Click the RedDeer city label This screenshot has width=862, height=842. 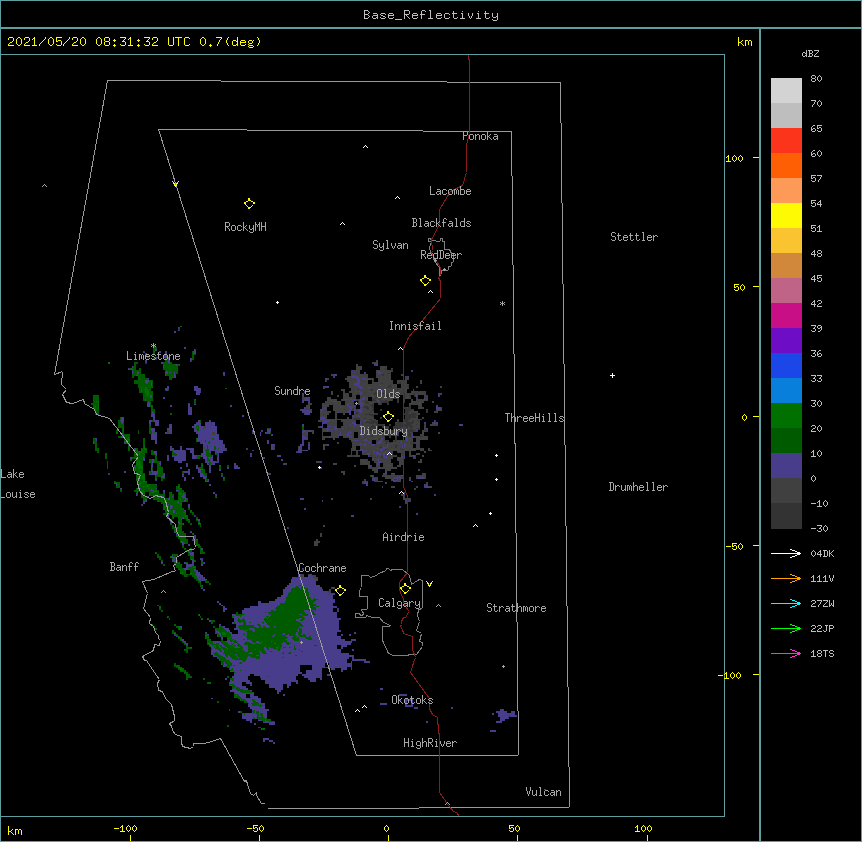(x=441, y=255)
